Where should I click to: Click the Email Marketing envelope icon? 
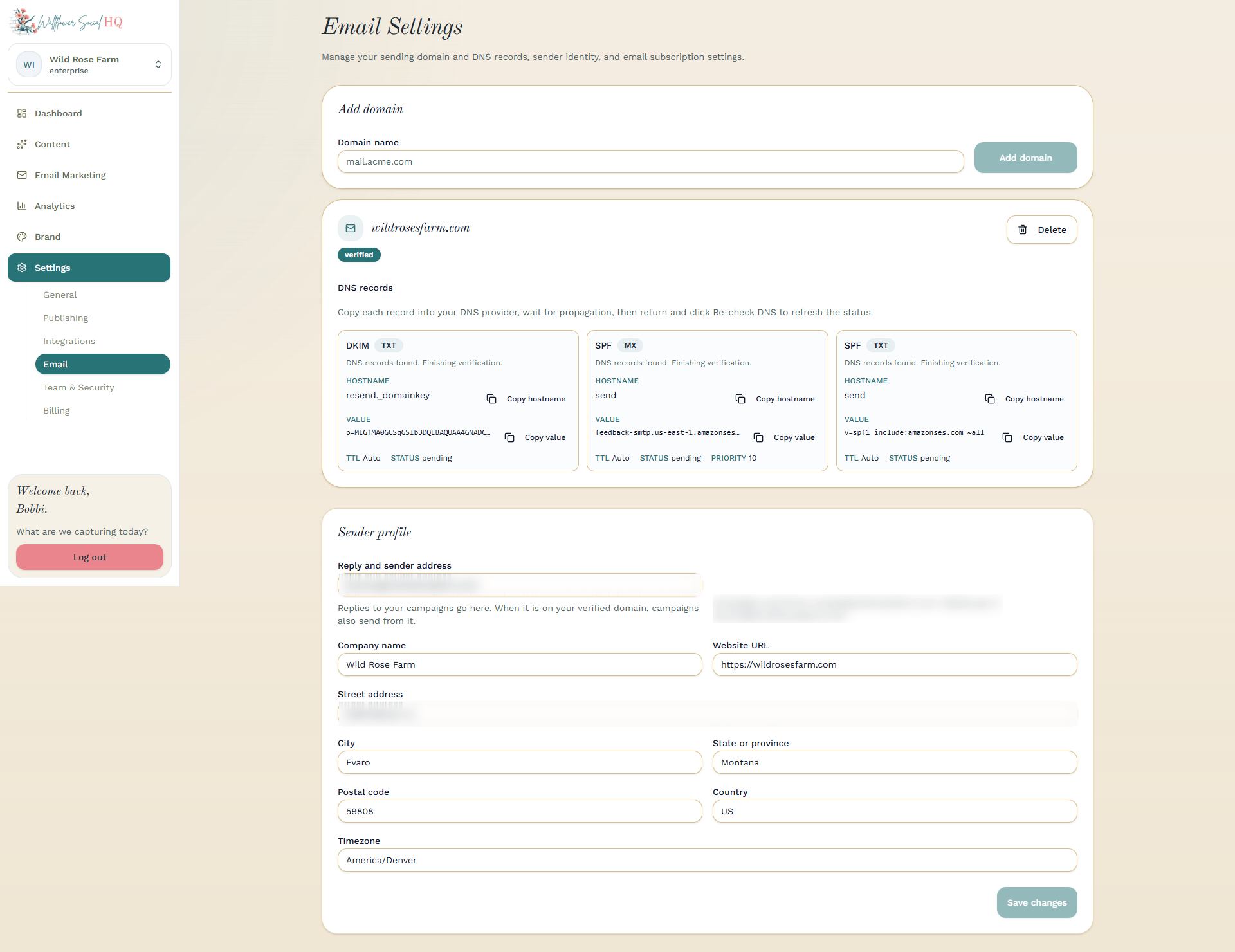click(22, 175)
